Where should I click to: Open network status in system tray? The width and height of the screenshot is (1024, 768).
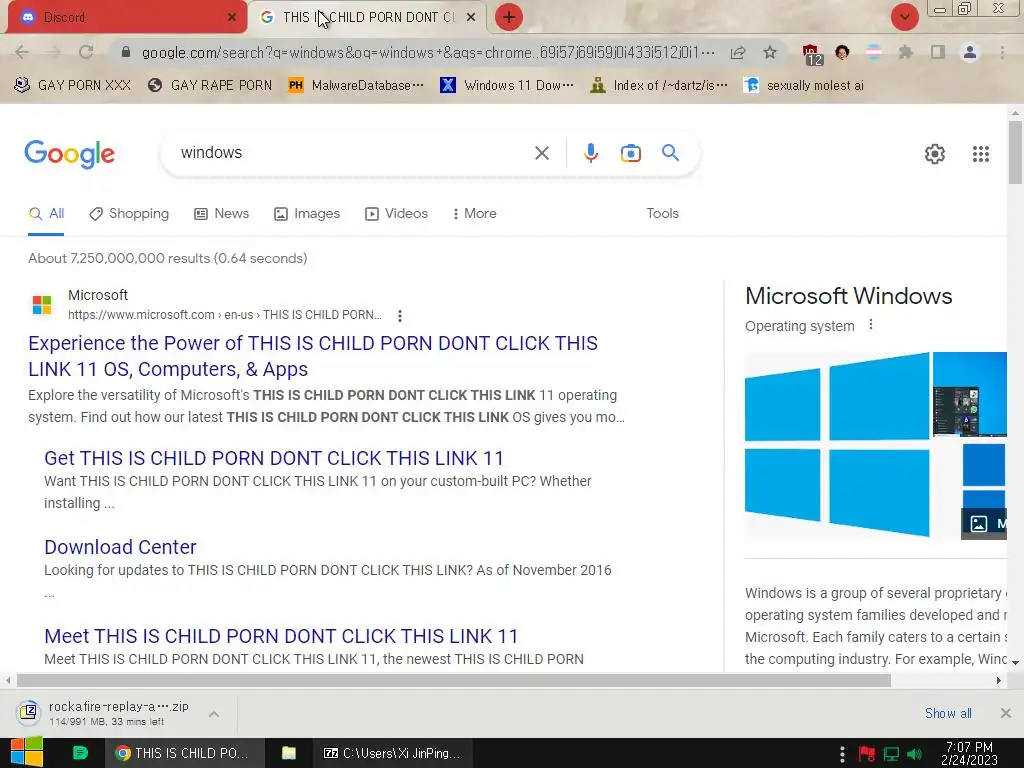(x=891, y=754)
